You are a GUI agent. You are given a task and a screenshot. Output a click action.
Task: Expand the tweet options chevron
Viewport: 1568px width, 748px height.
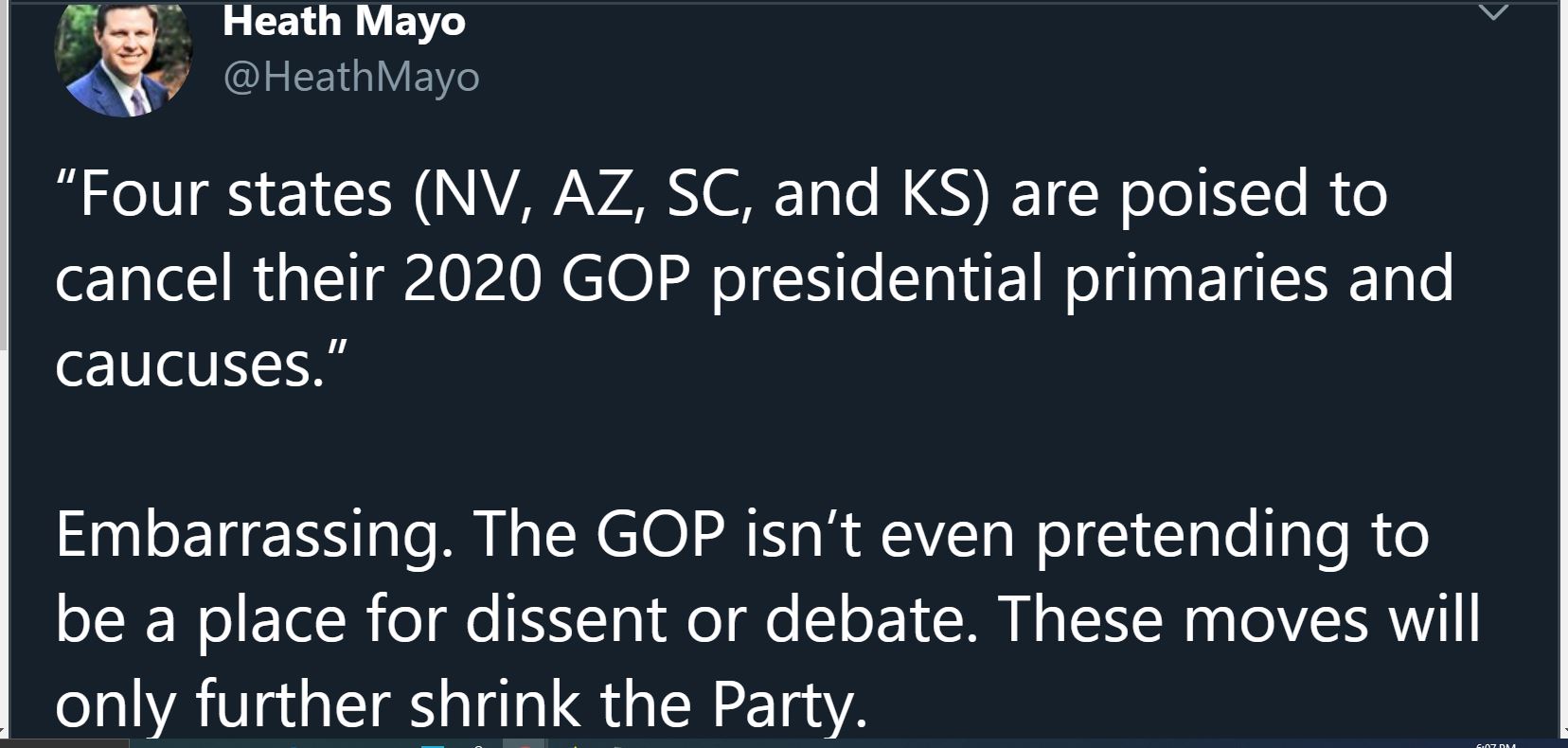[x=1493, y=13]
